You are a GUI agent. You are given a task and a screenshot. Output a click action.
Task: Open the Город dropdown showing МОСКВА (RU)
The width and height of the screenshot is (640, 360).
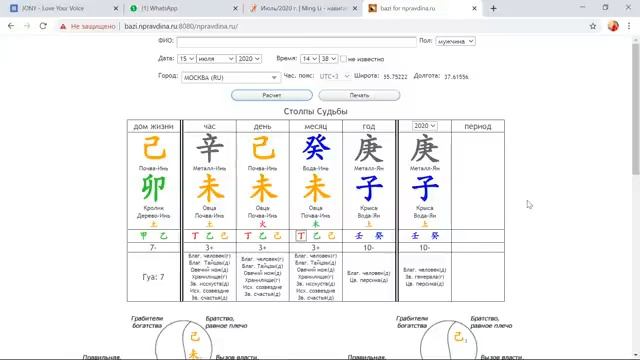coord(231,77)
